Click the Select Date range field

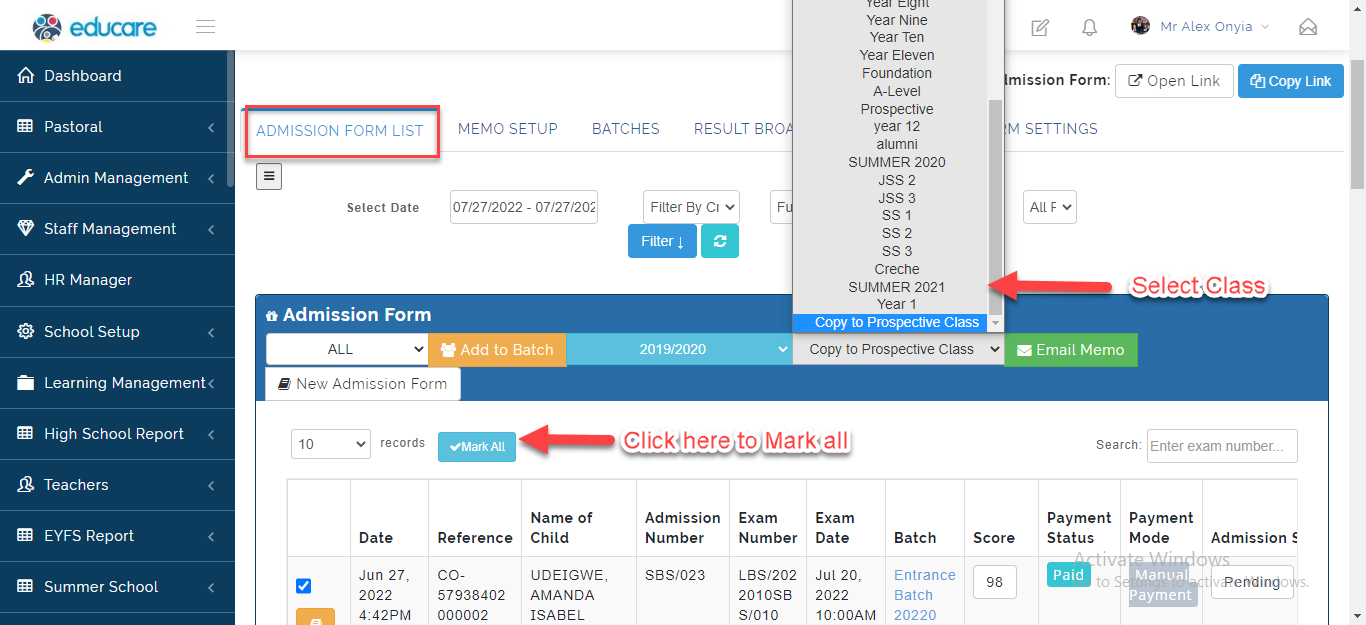point(524,207)
